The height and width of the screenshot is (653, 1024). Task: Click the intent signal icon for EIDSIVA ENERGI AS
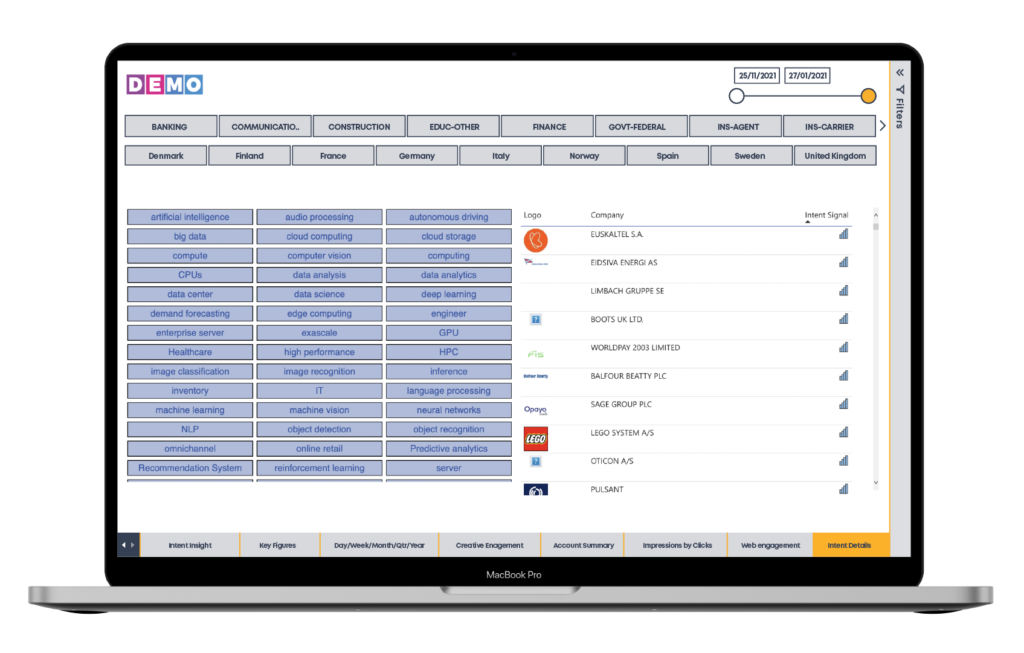(843, 262)
